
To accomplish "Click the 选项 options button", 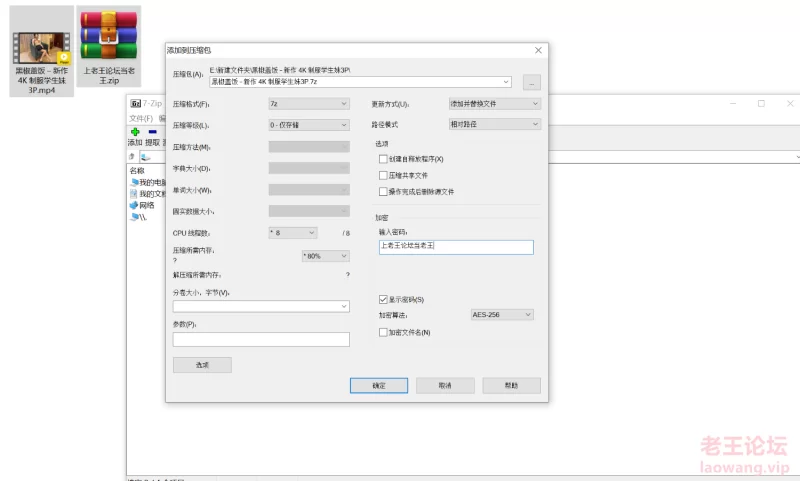I will coord(202,365).
